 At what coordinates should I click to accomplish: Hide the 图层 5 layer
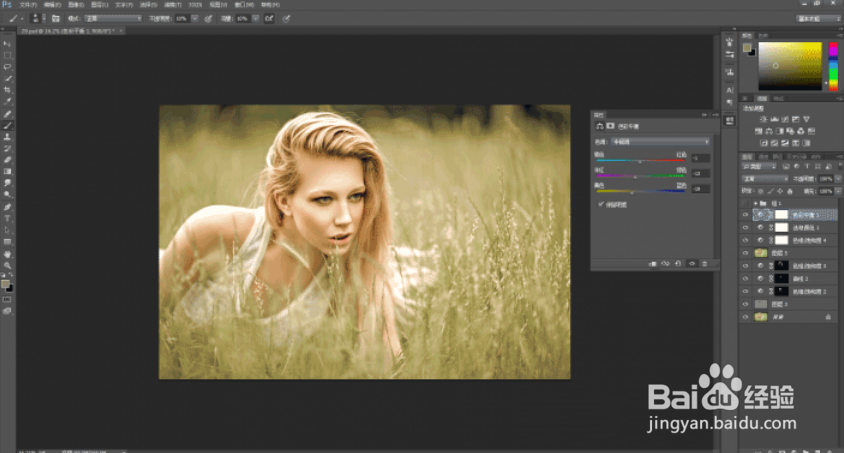[x=745, y=253]
